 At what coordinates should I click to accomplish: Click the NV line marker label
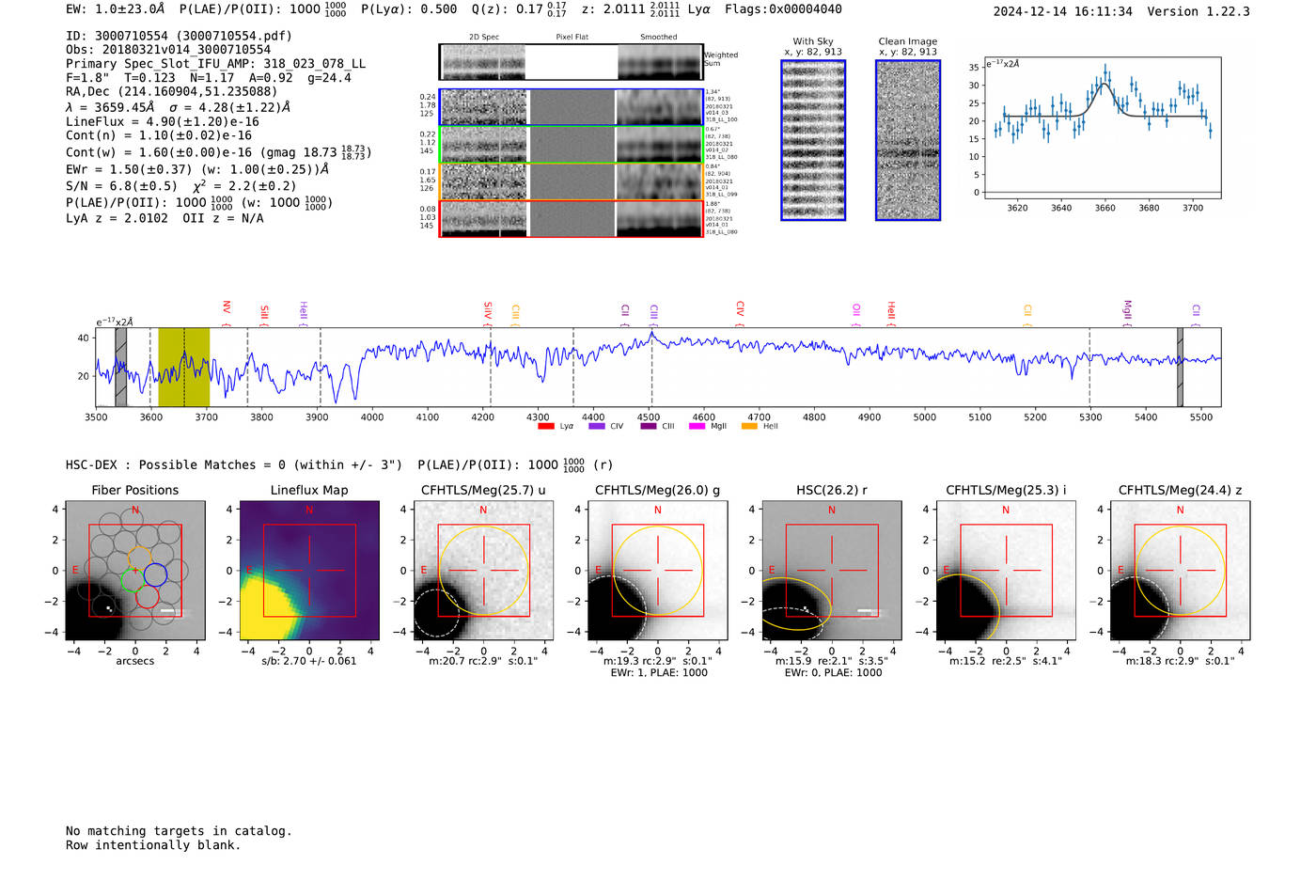pyautogui.click(x=227, y=308)
